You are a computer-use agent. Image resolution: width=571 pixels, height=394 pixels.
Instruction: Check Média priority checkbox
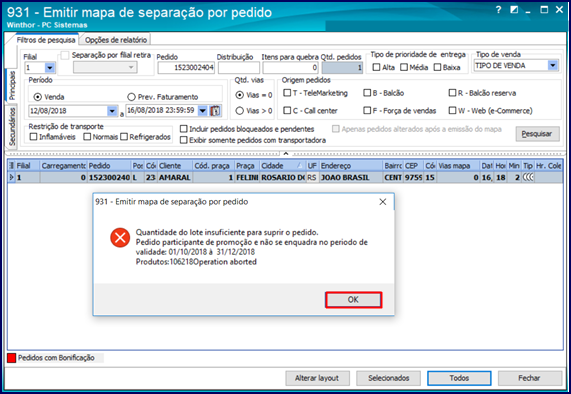pyautogui.click(x=404, y=67)
